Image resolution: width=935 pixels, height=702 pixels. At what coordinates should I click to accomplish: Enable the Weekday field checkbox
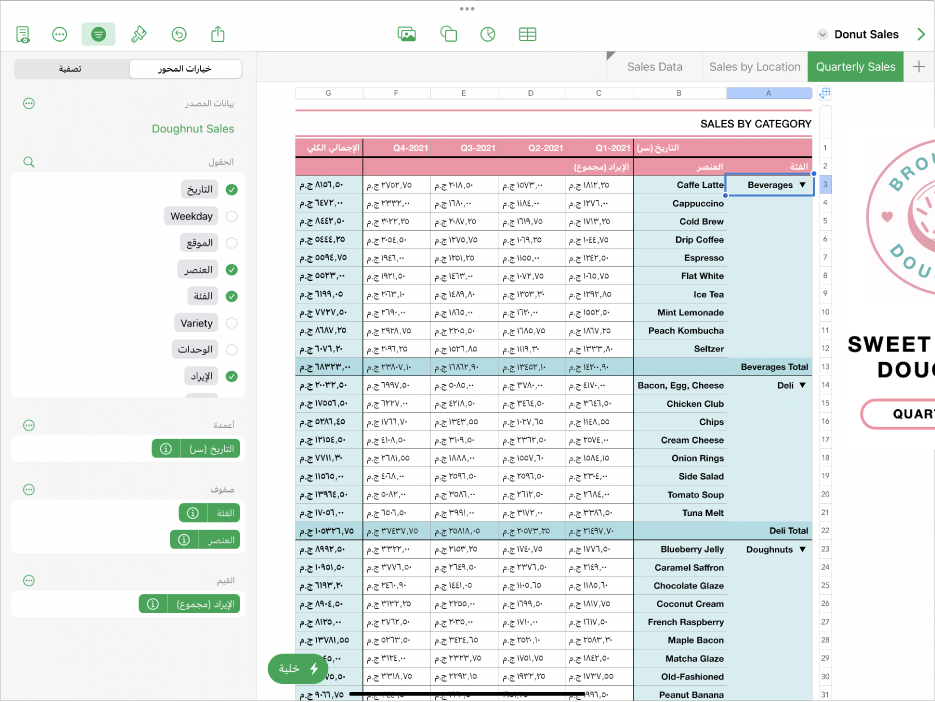click(232, 216)
